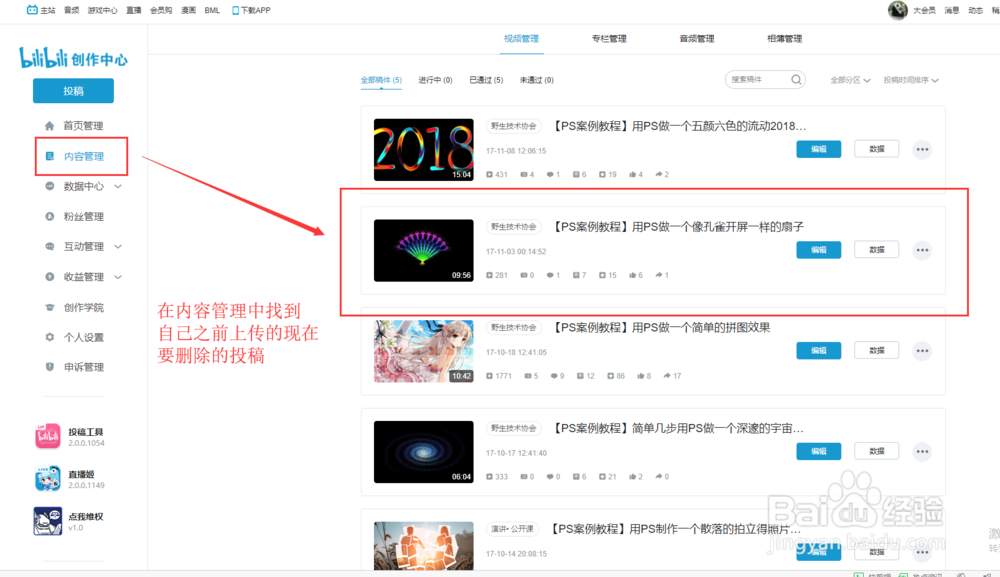
Task: Click 编辑 for the 深邃的宇宙 video
Action: tap(818, 451)
